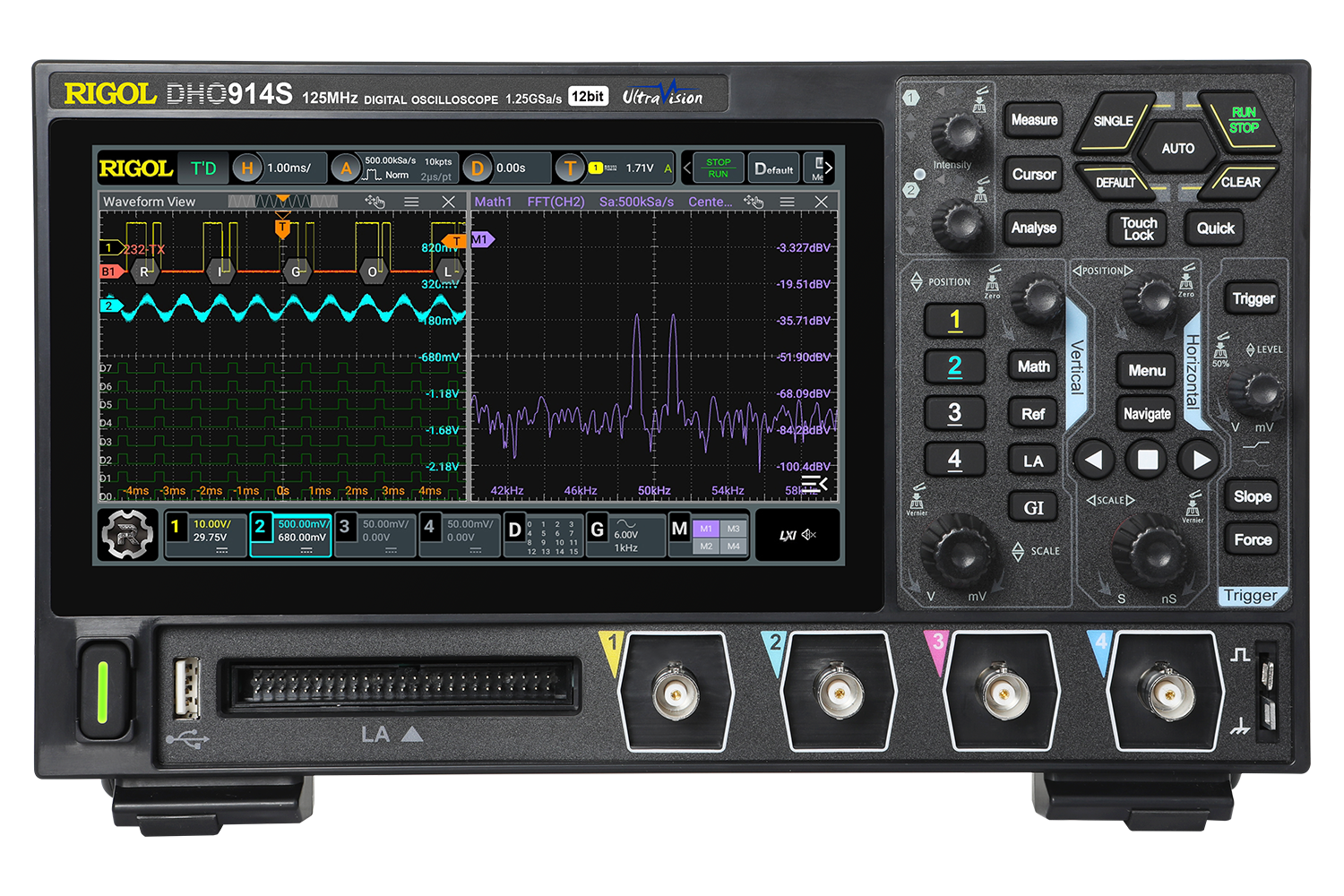This screenshot has width=1344, height=896.
Task: Push the Measure key
Action: (1034, 120)
